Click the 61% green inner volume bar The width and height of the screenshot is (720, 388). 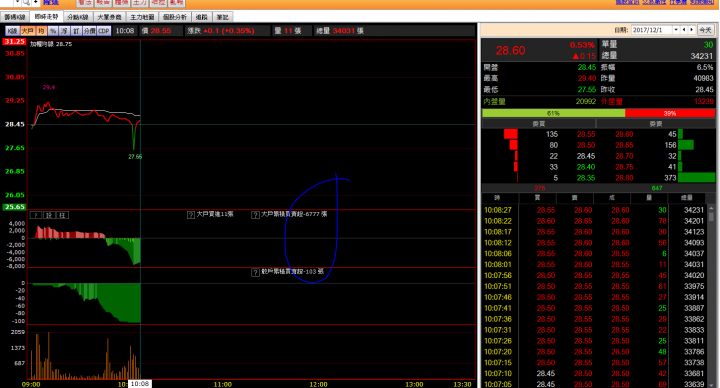tap(553, 113)
